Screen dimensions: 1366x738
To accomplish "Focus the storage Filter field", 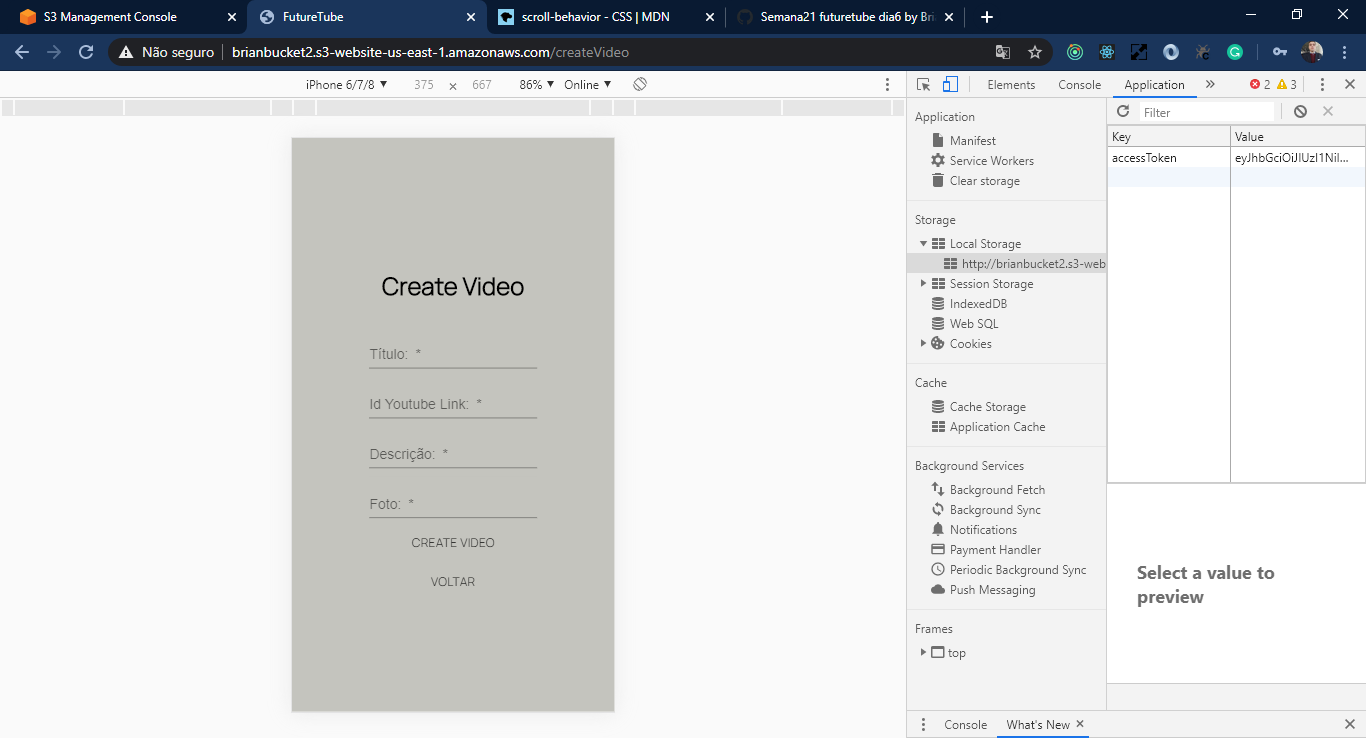I will point(1207,112).
